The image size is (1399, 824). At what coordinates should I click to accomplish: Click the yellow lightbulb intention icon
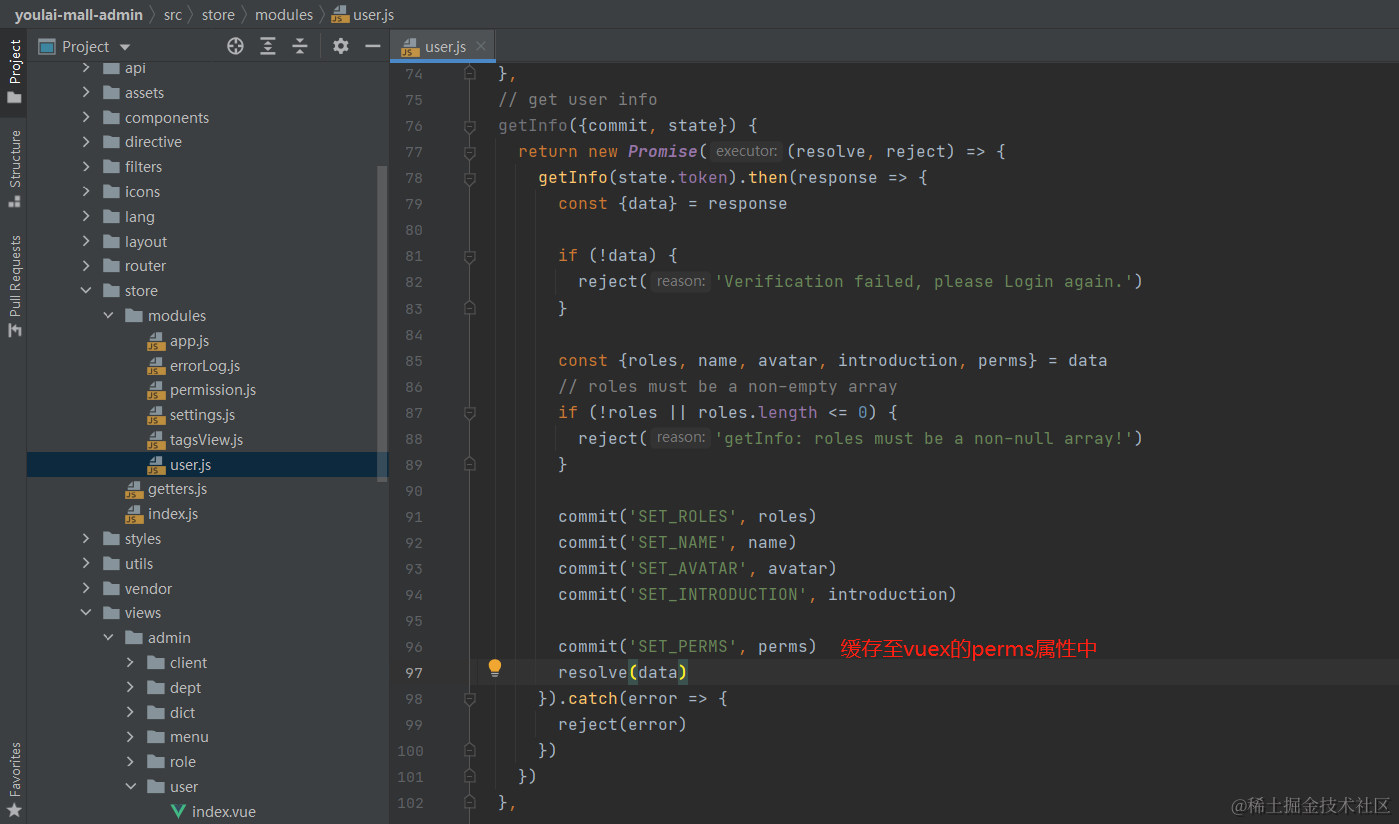494,669
